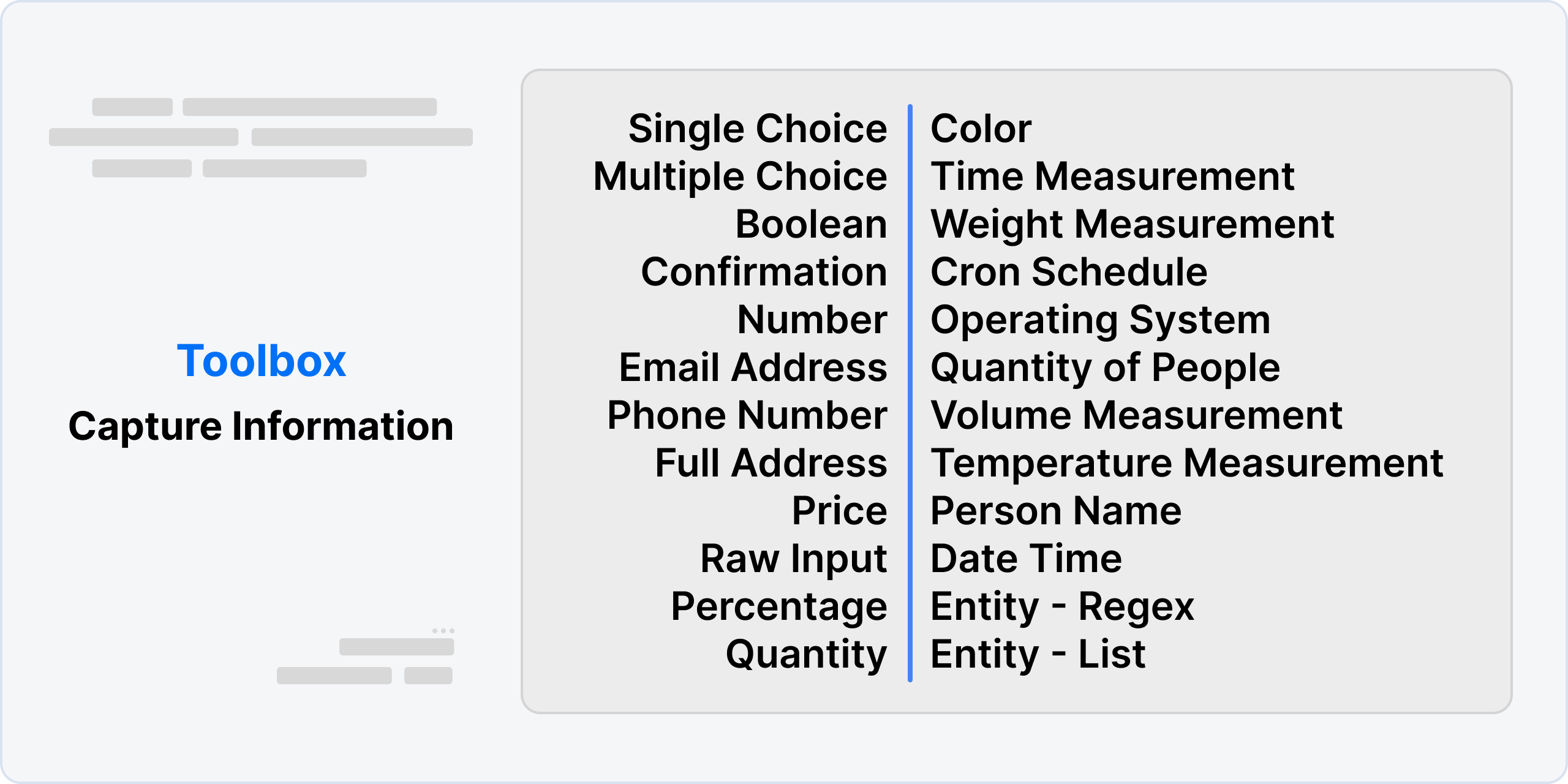Pick the Email Address item
Viewport: 1568px width, 784px height.
click(x=753, y=367)
